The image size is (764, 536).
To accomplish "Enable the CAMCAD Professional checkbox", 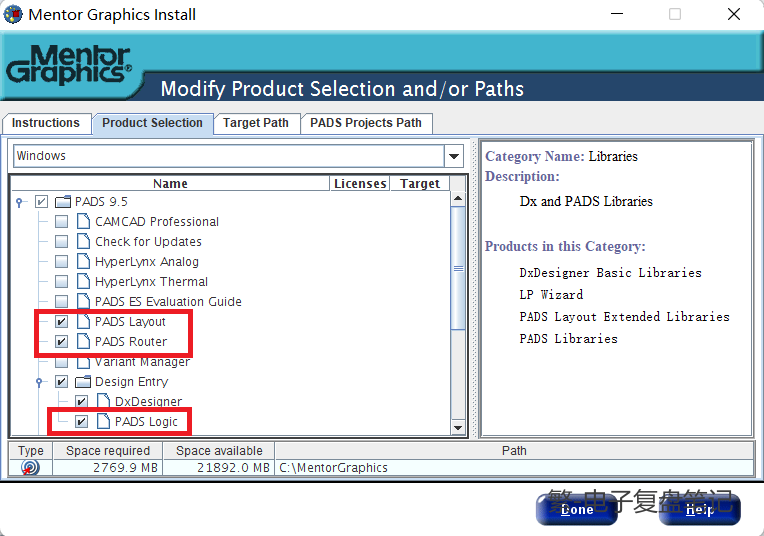I will (61, 221).
